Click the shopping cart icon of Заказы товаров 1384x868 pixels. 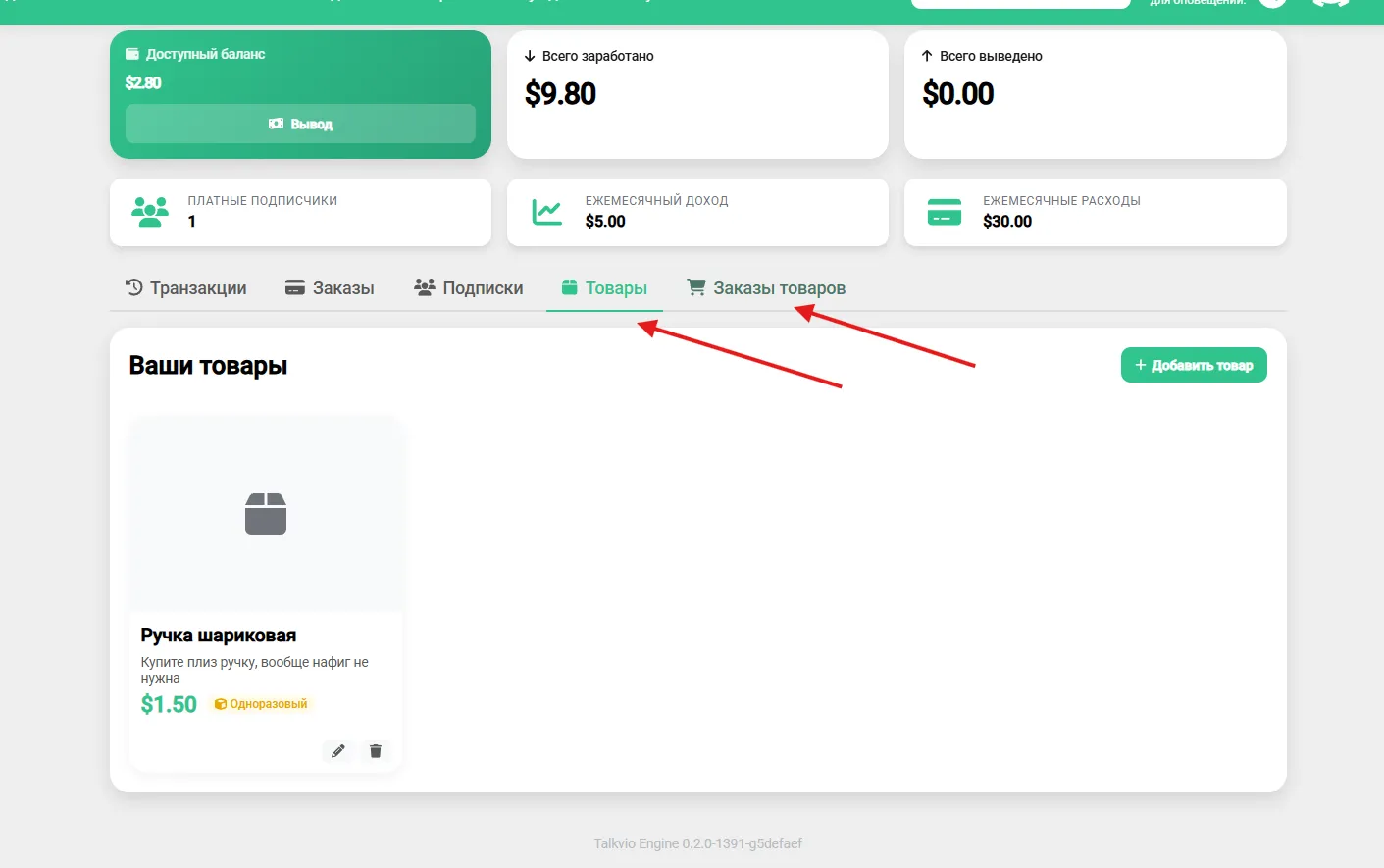[x=696, y=287]
